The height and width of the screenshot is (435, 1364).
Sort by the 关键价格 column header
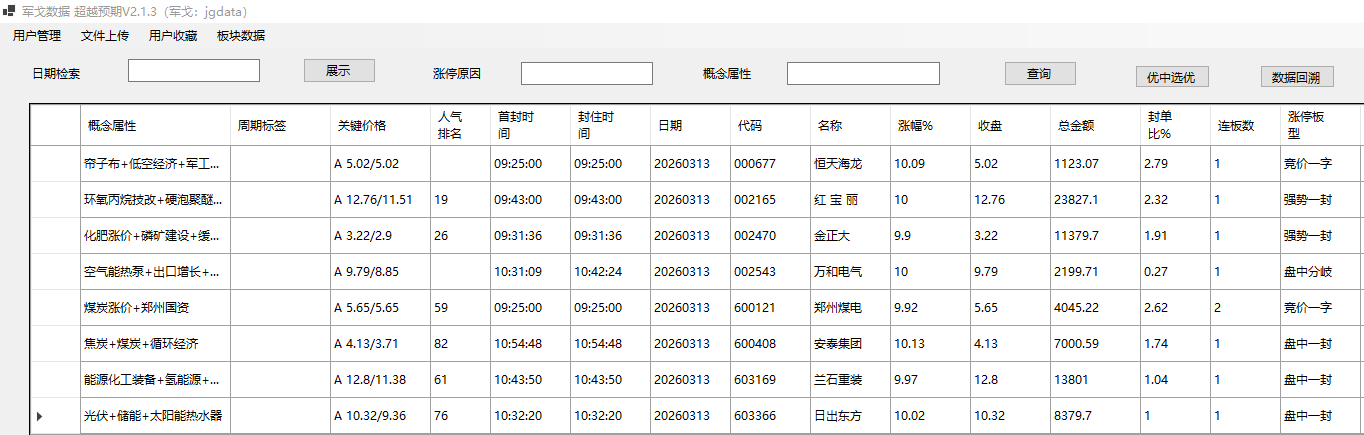380,126
